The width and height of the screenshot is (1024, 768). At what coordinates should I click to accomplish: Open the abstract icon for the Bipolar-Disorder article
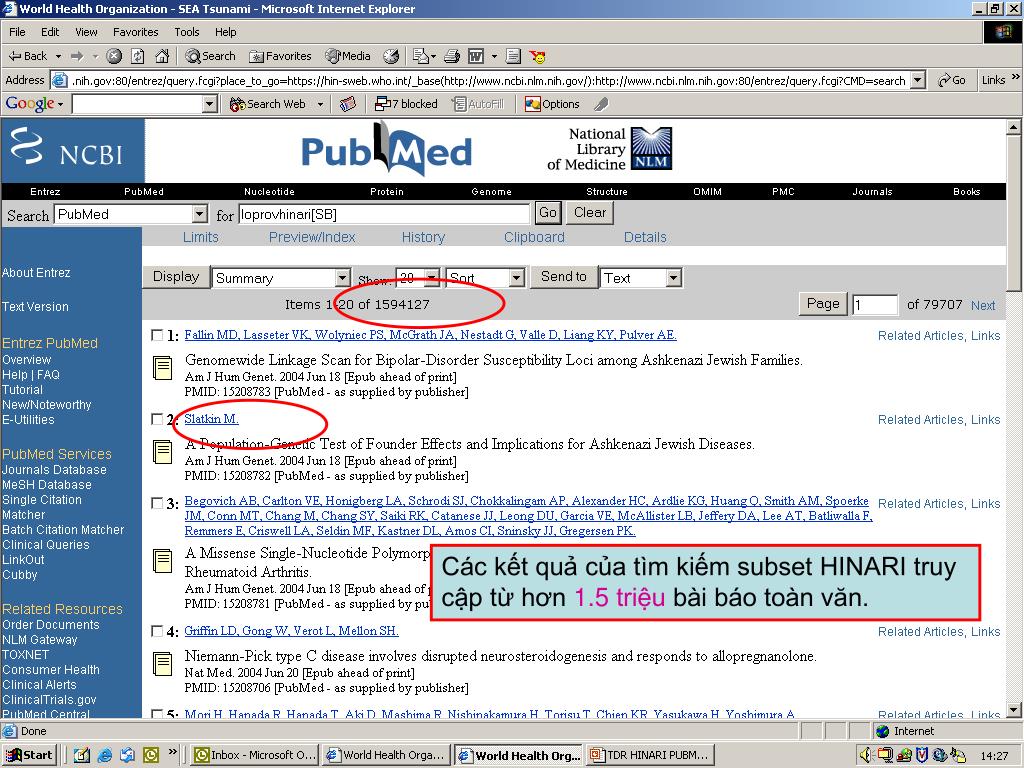(x=163, y=368)
